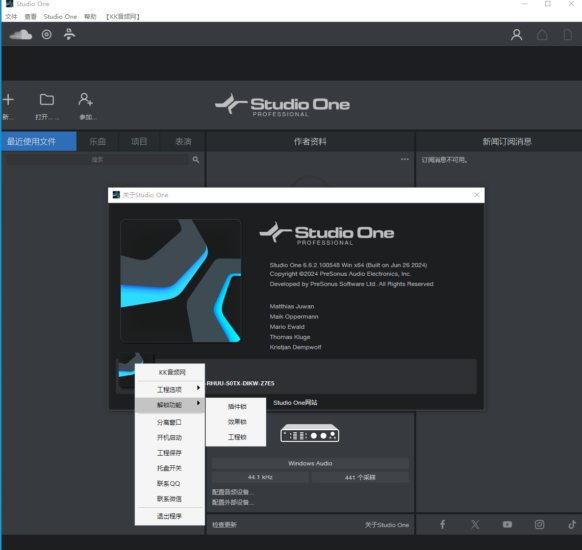582x550 pixels.
Task: Click the circular target icon beside SoundCloud
Action: coord(46,35)
